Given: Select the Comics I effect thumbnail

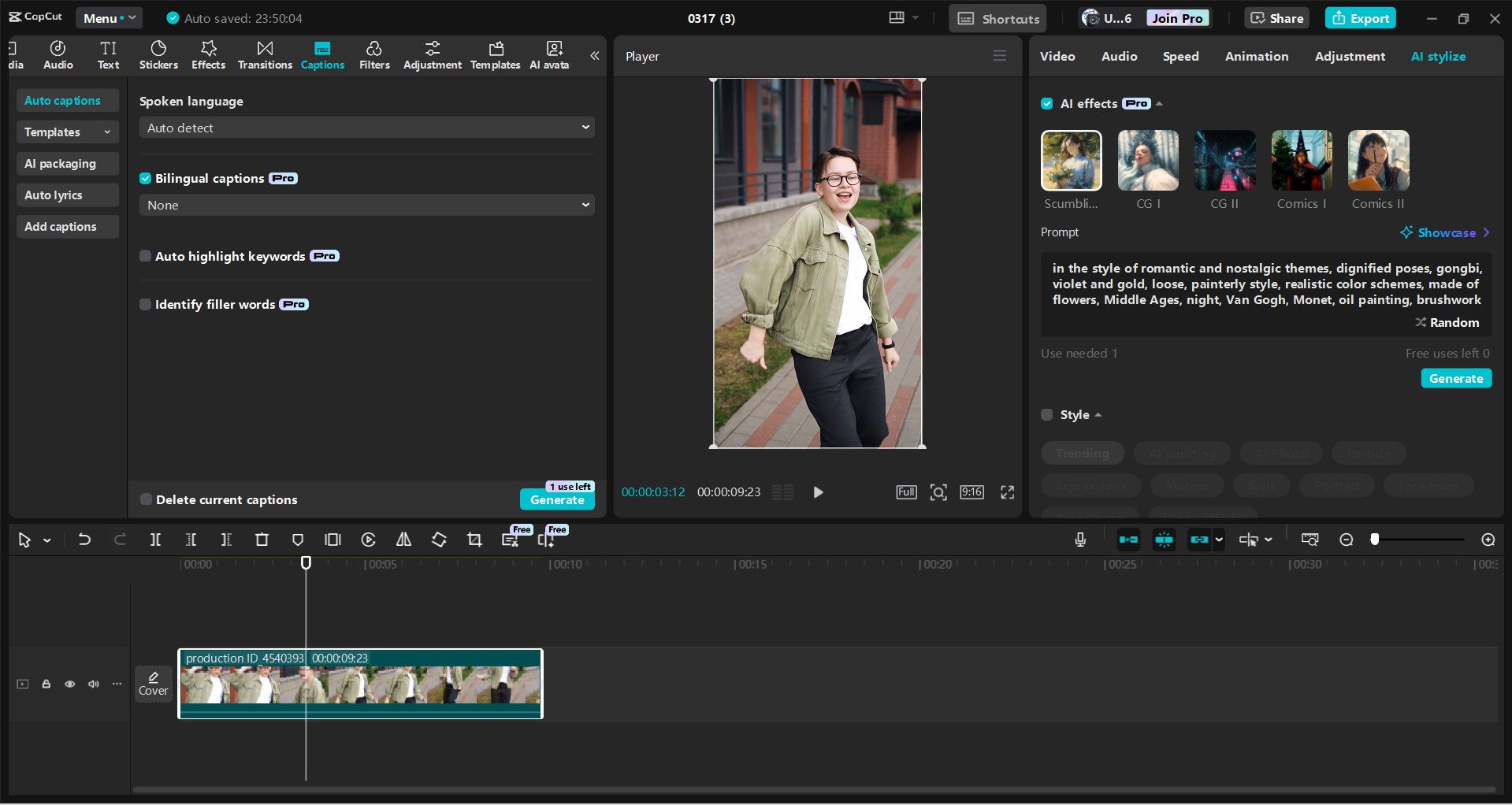Looking at the screenshot, I should [1302, 161].
